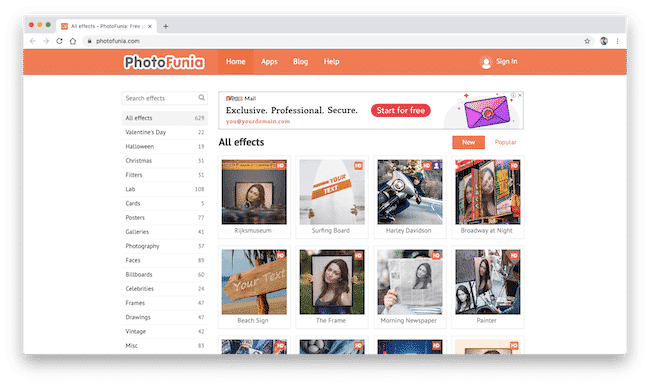650x385 pixels.
Task: Open the Broadway at Night effect
Action: tap(488, 192)
